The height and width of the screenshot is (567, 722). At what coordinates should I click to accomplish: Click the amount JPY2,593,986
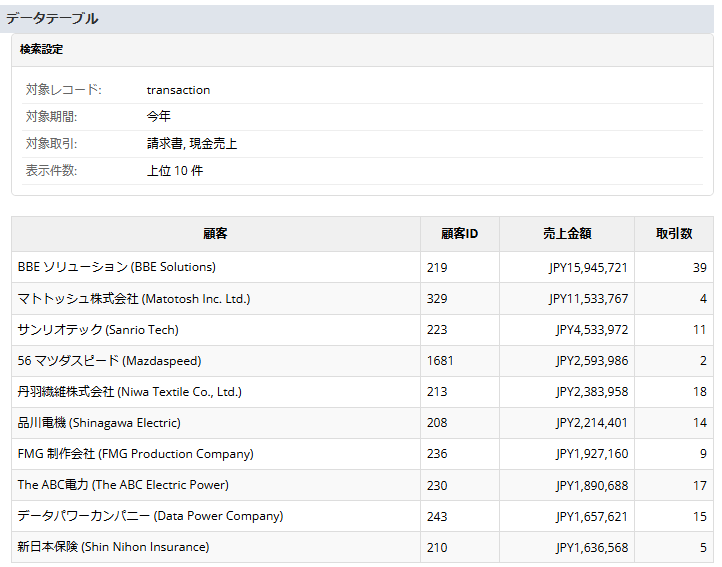[592, 361]
